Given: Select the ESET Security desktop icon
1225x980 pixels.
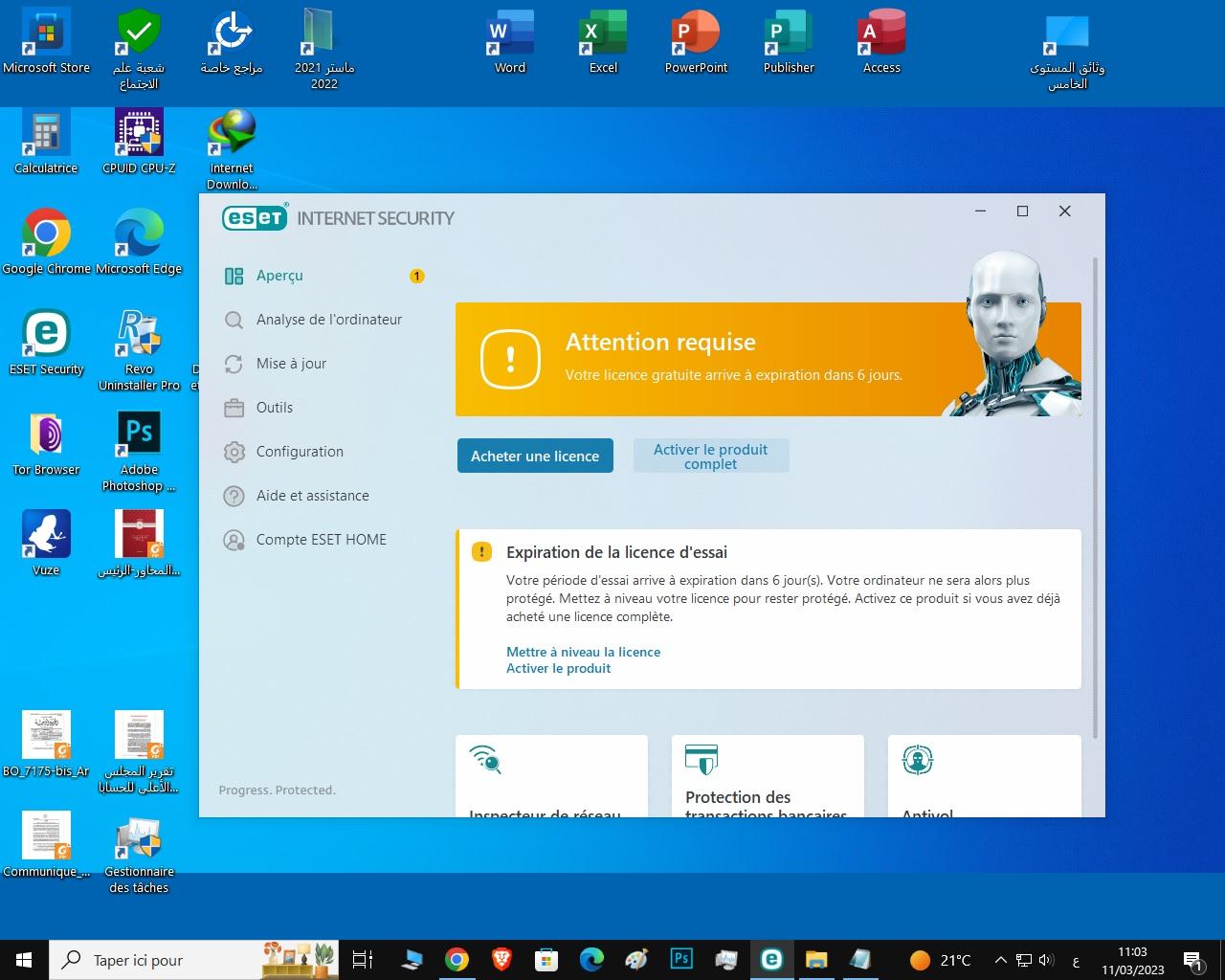Looking at the screenshot, I should pos(46,345).
